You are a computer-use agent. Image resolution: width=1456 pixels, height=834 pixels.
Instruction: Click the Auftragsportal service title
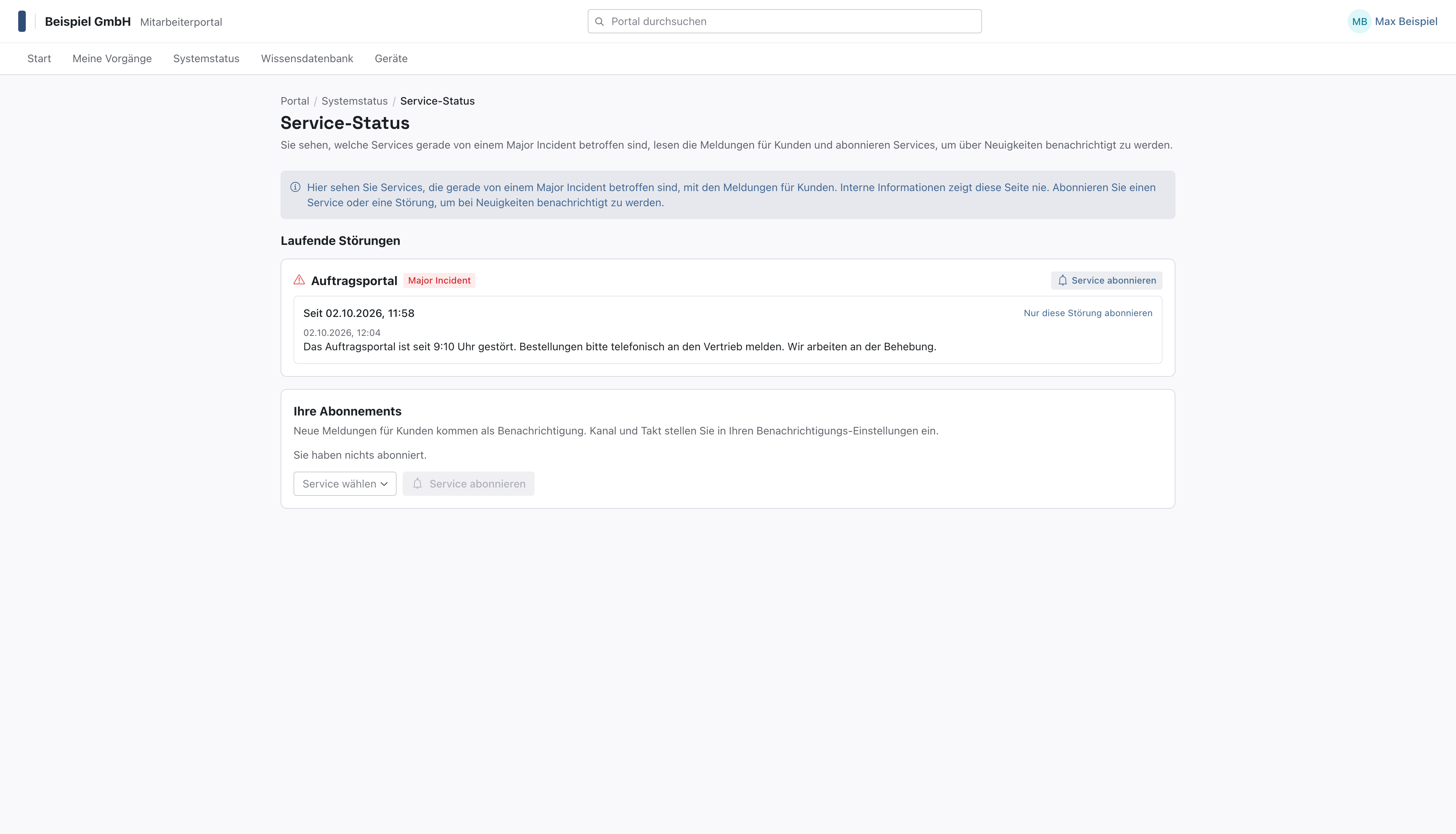[x=354, y=281]
